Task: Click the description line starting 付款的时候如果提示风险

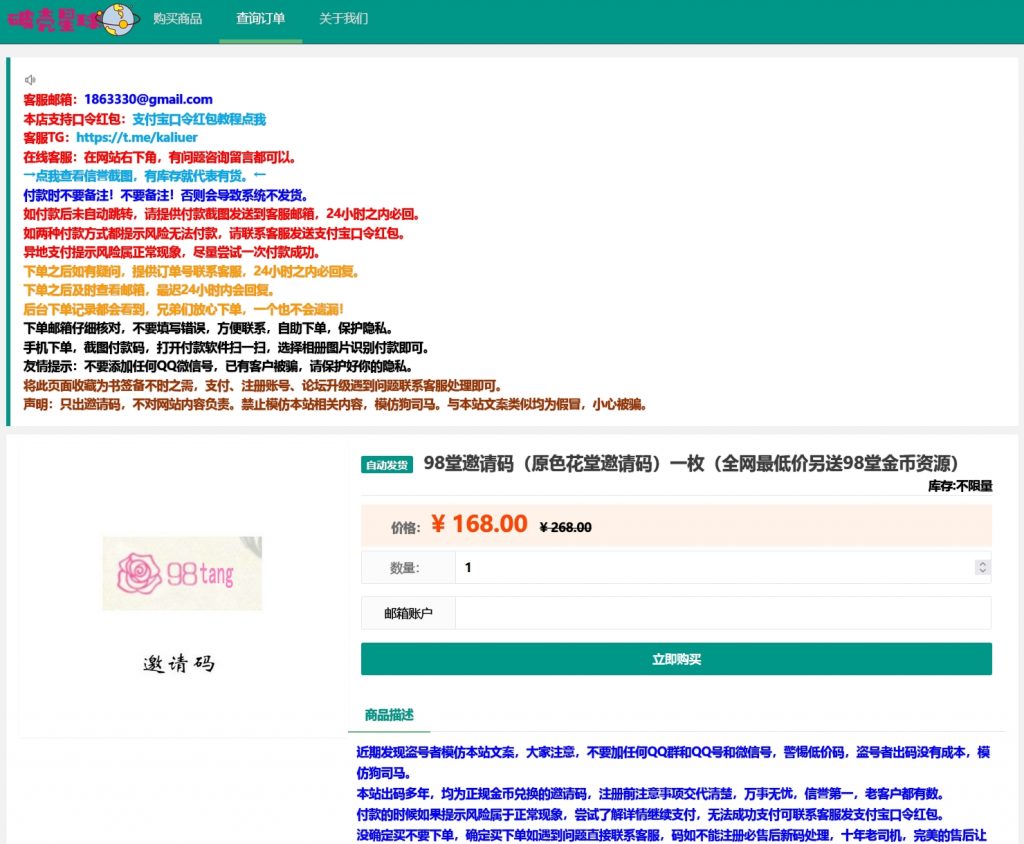Action: click(x=650, y=815)
